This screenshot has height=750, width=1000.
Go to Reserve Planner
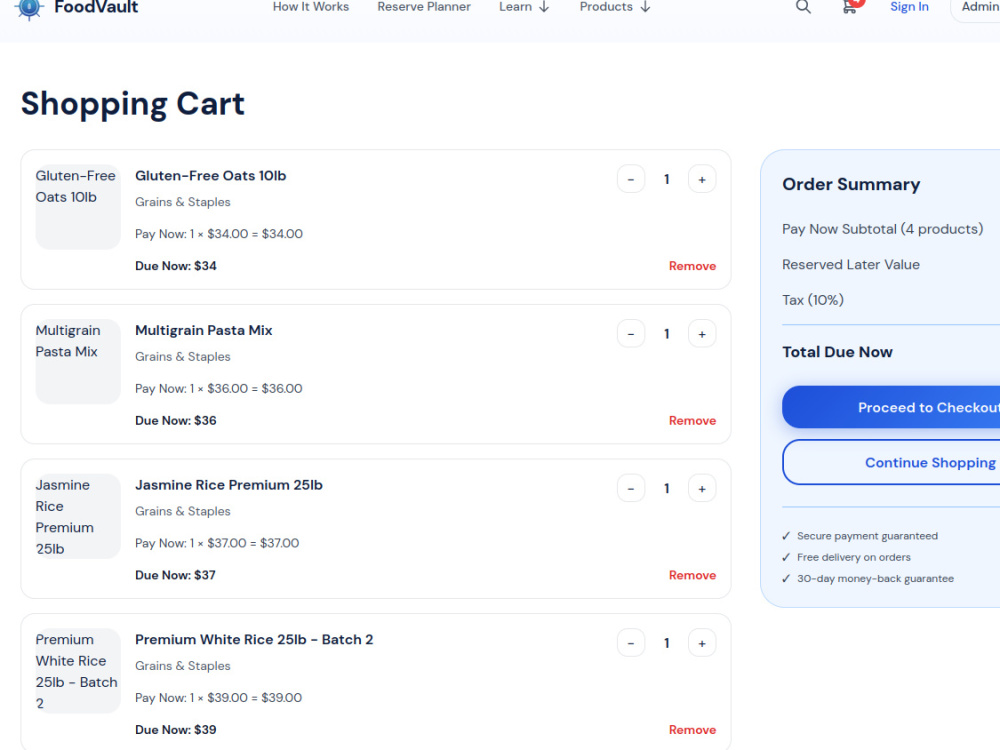(424, 7)
